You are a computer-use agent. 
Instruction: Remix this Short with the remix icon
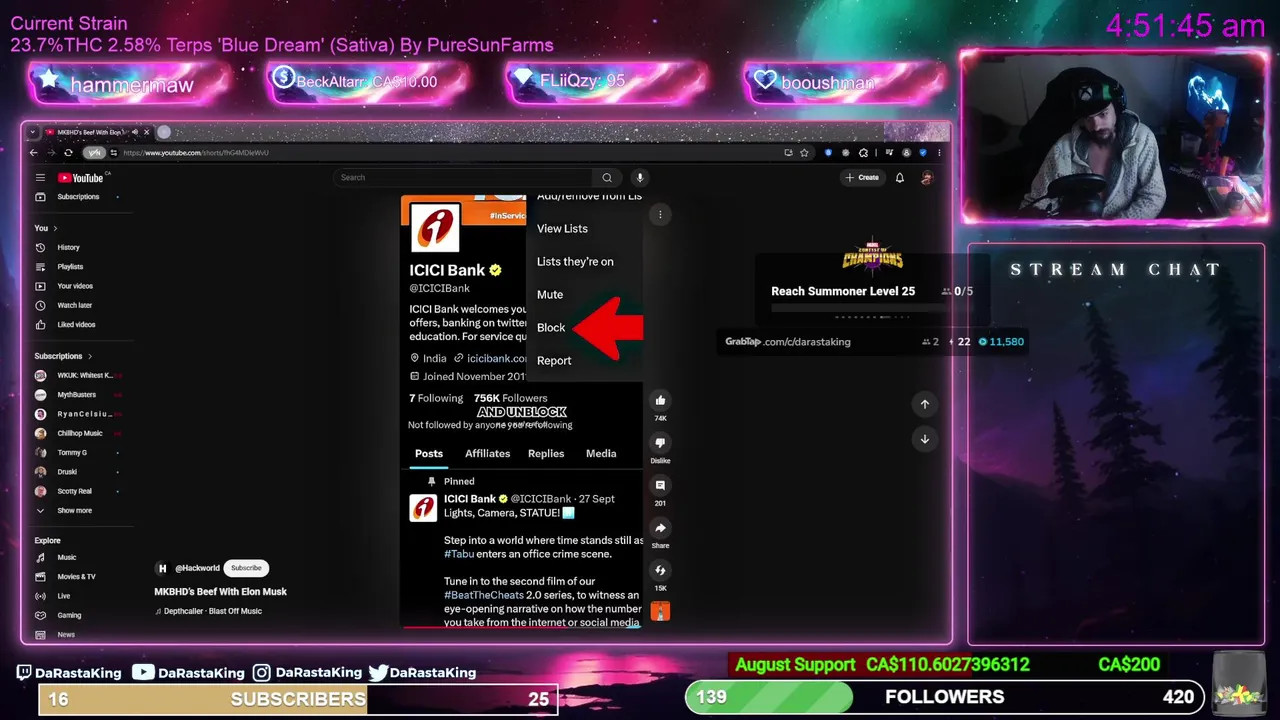click(660, 570)
